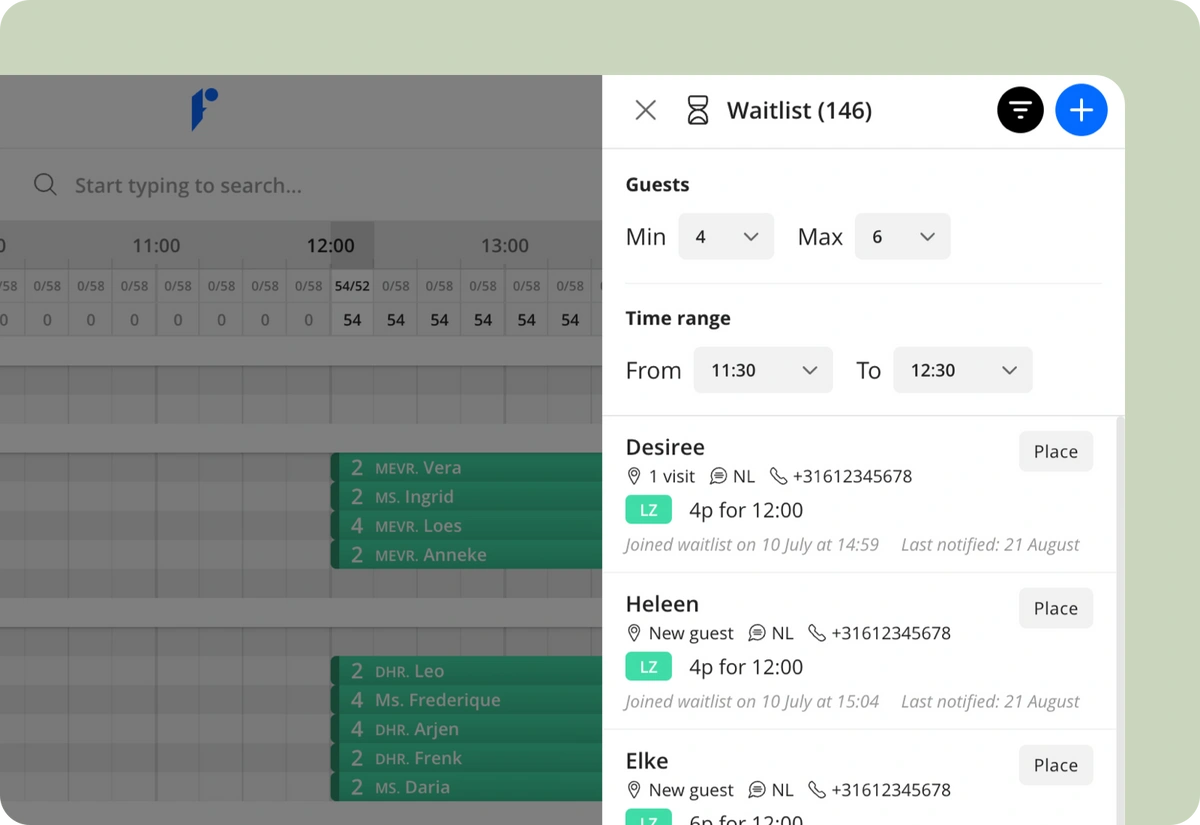
Task: Click the phone icon in Heleen's entry
Action: point(817,633)
